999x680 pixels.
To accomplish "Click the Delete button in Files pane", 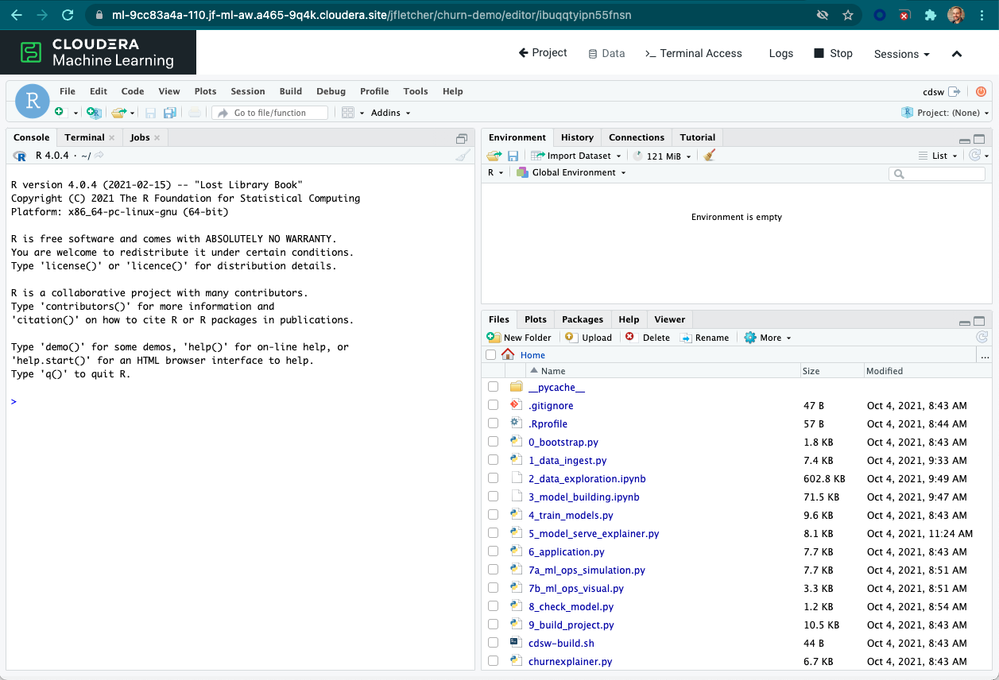I will pos(648,338).
